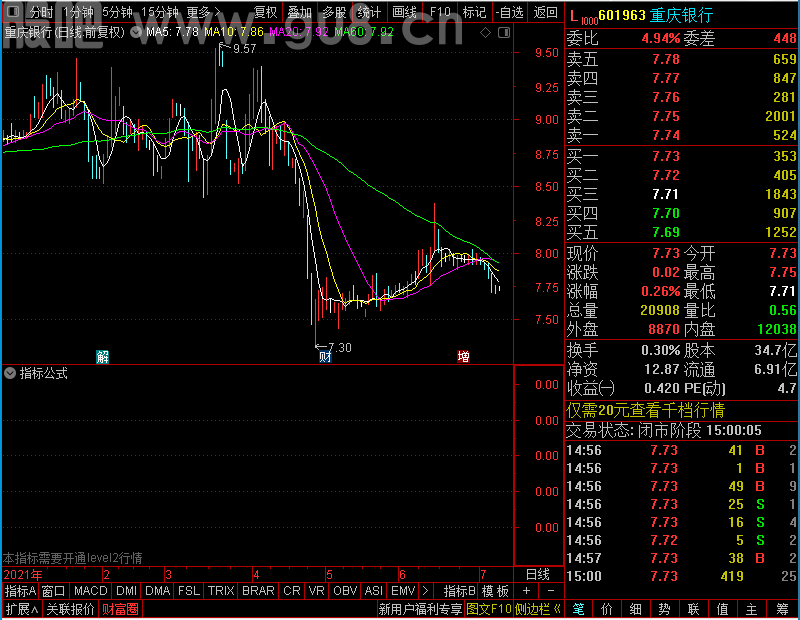This screenshot has height=620, width=800.
Task: Collapse the sidebar using 侧边栏 《
Action: 538,609
